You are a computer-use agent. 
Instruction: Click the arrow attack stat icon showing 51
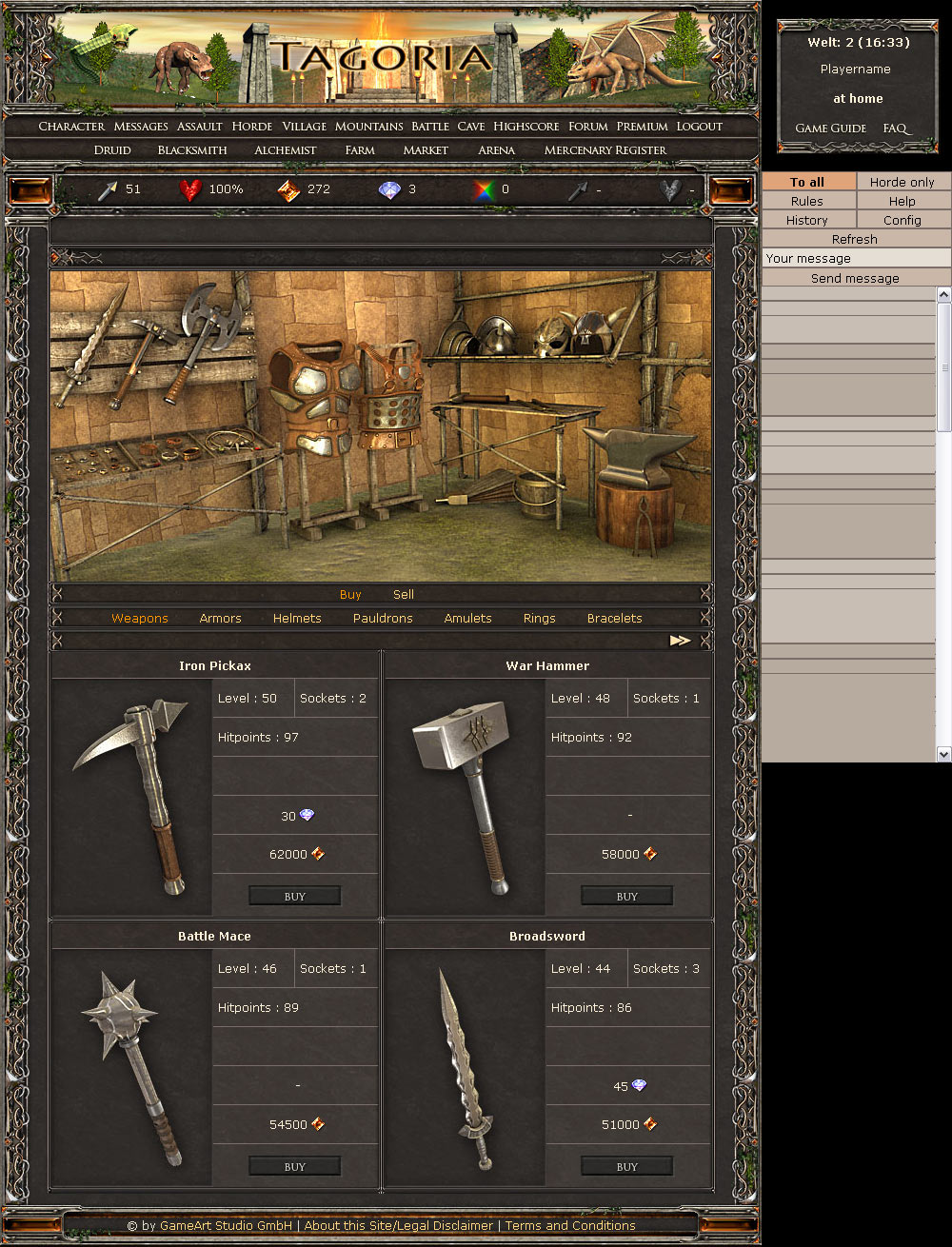tap(108, 190)
